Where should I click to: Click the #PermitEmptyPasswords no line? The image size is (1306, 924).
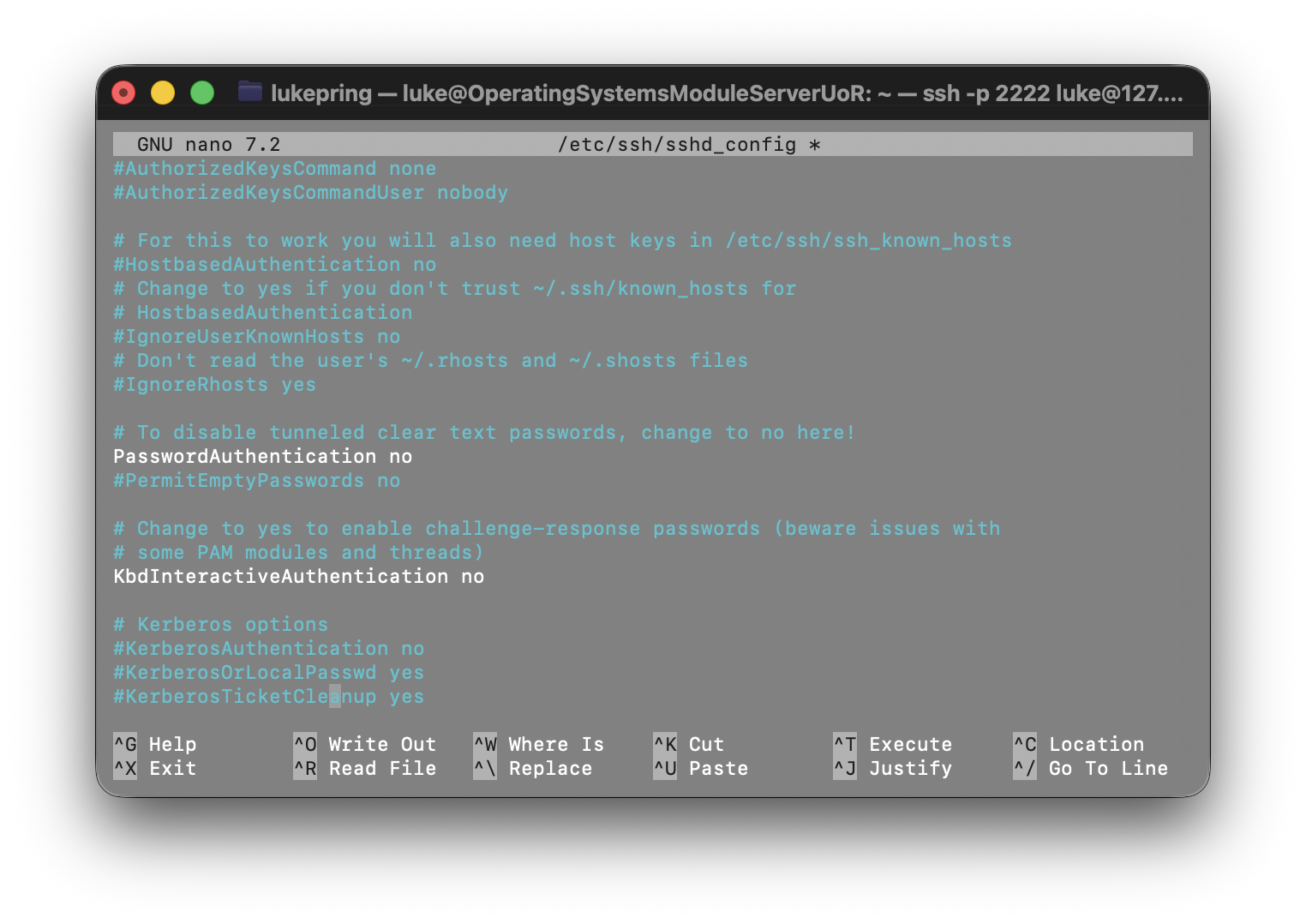click(x=256, y=481)
